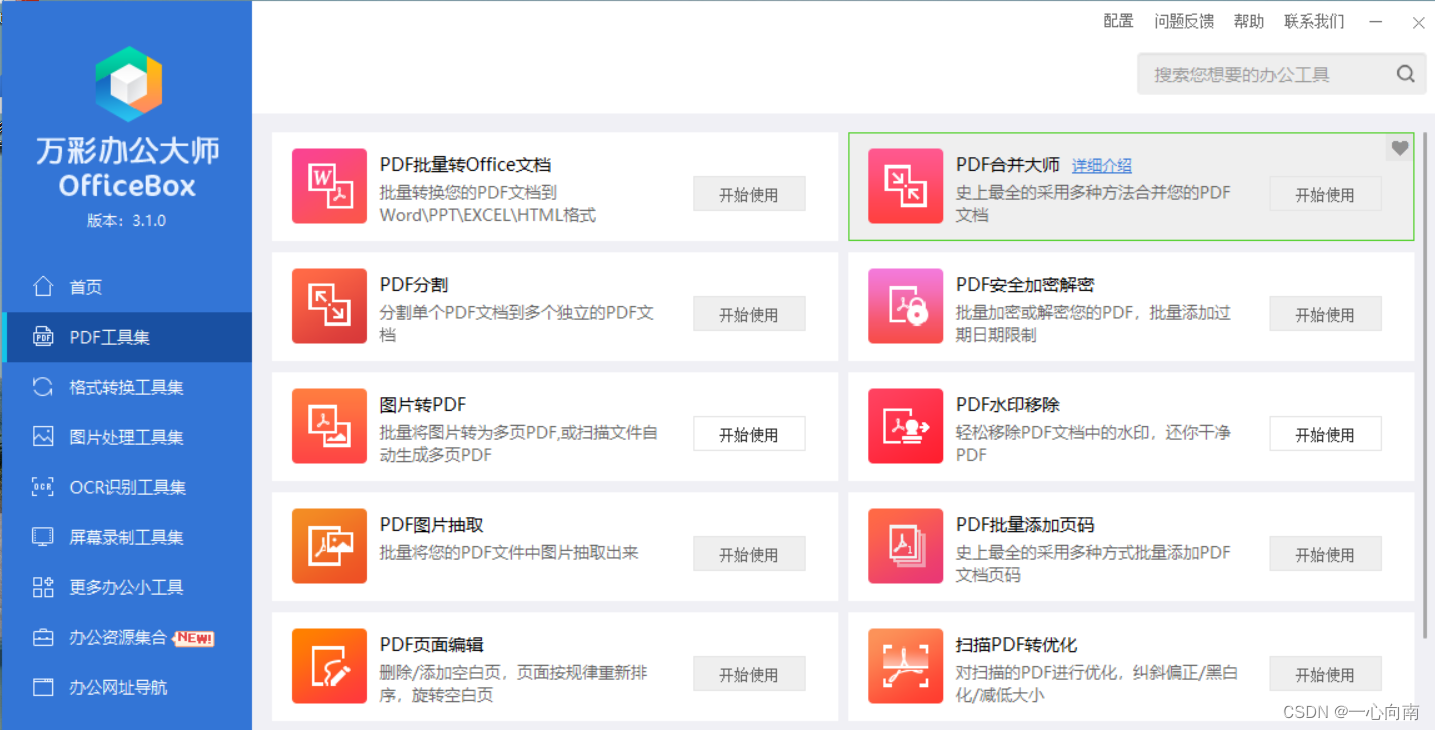Screen dimensions: 1435x730
Task: Open the 帮助 menu
Action: pos(1249,21)
